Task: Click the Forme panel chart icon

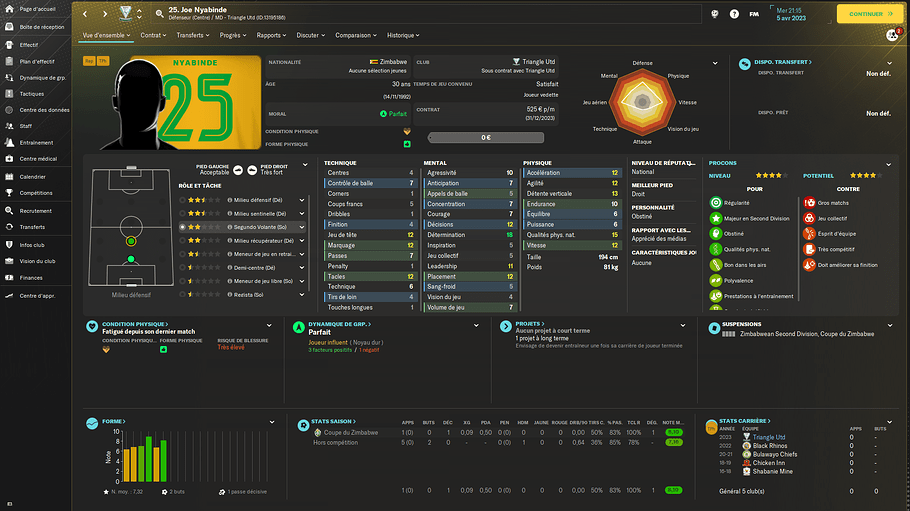Action: (x=92, y=423)
